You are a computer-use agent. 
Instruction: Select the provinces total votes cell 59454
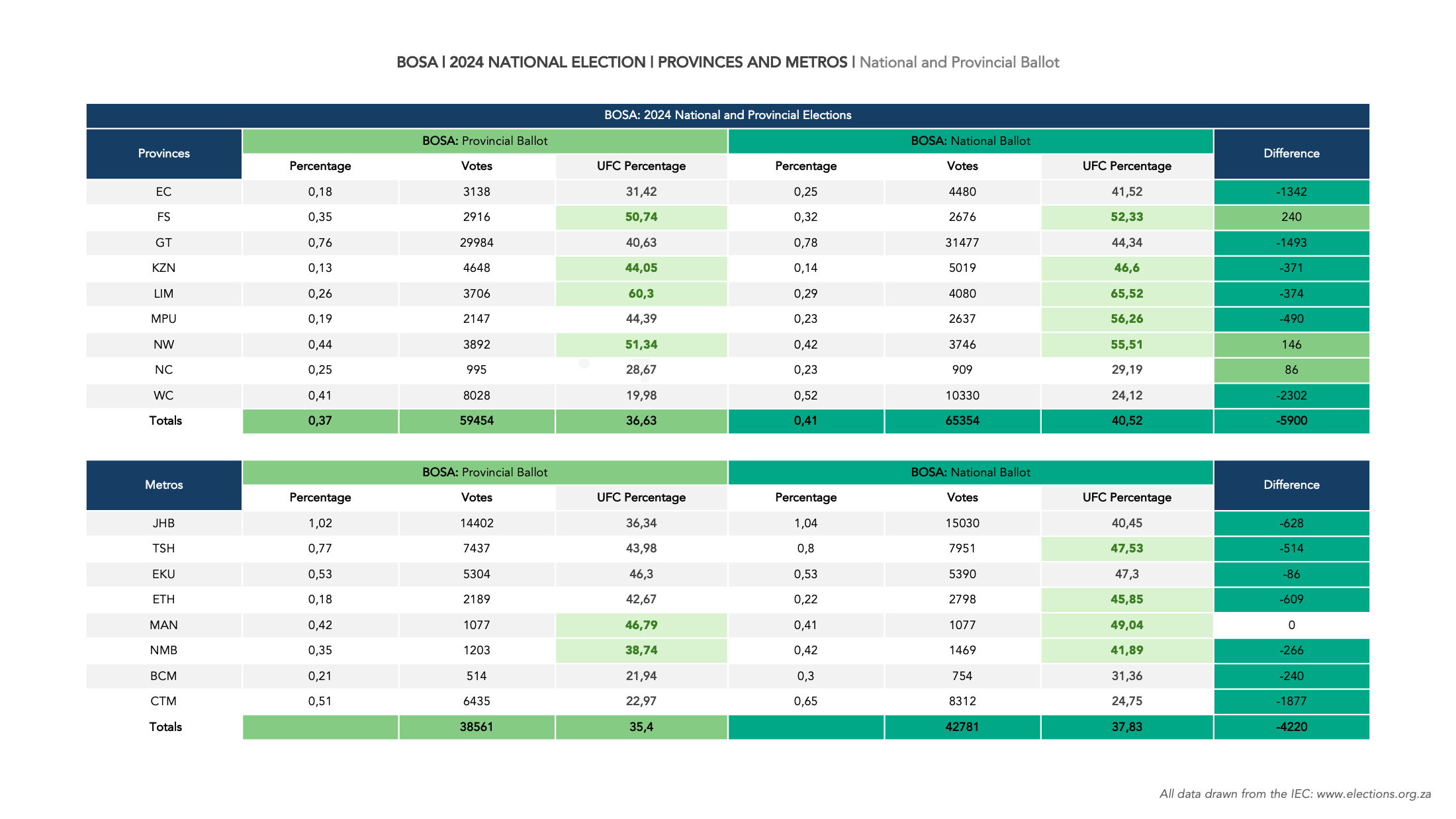coord(477,421)
